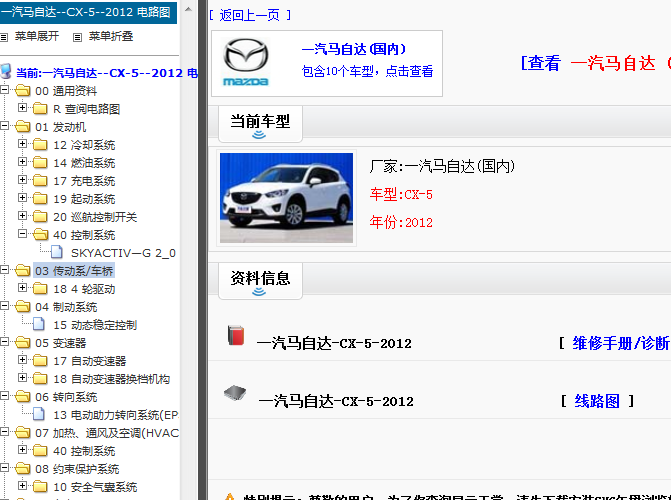Open the 一汽马自达(国内) brand link

pos(353,49)
